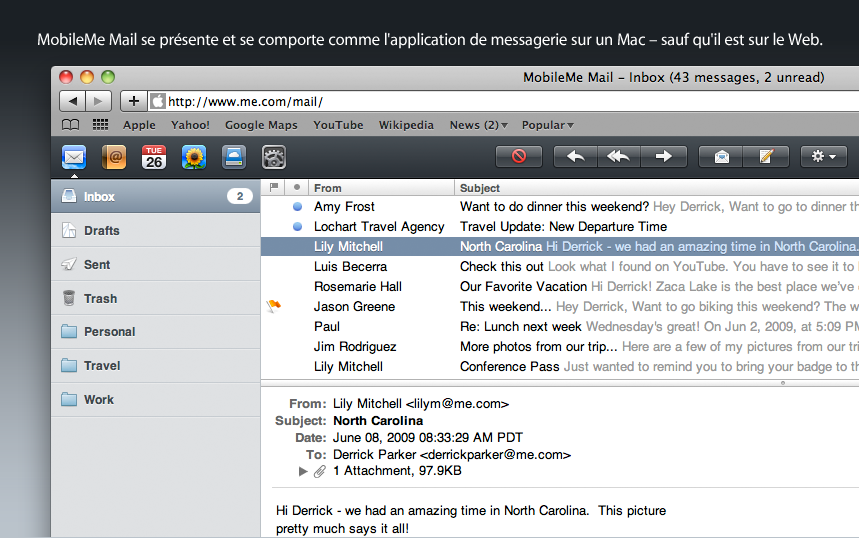This screenshot has height=538, width=860.
Task: Click the URL address field
Action: pos(505,101)
